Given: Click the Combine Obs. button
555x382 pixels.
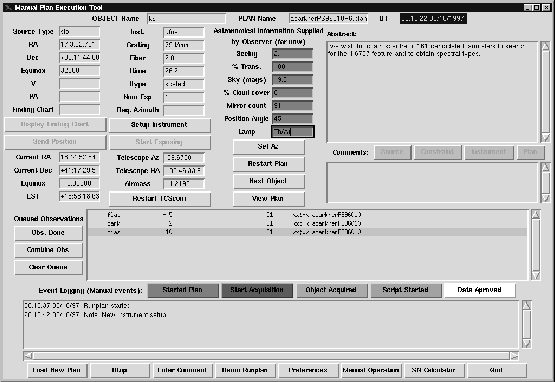Looking at the screenshot, I should [48, 250].
